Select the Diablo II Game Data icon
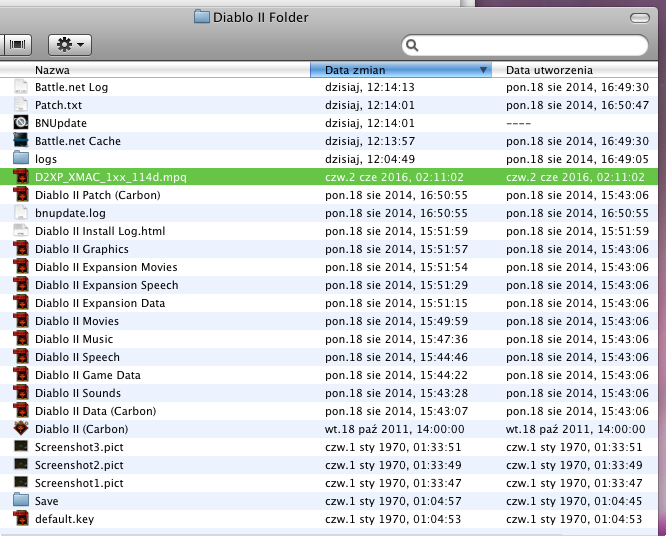Screen dimensions: 666x537 click(x=21, y=375)
